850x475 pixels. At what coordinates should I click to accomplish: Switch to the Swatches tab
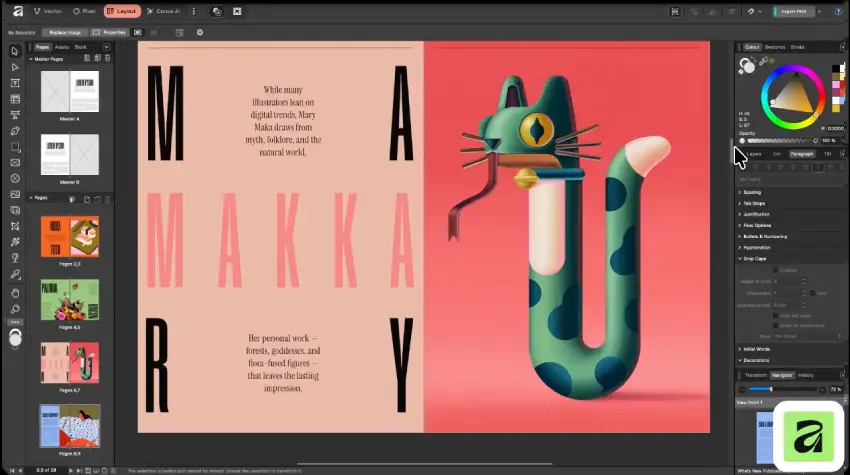coord(775,47)
